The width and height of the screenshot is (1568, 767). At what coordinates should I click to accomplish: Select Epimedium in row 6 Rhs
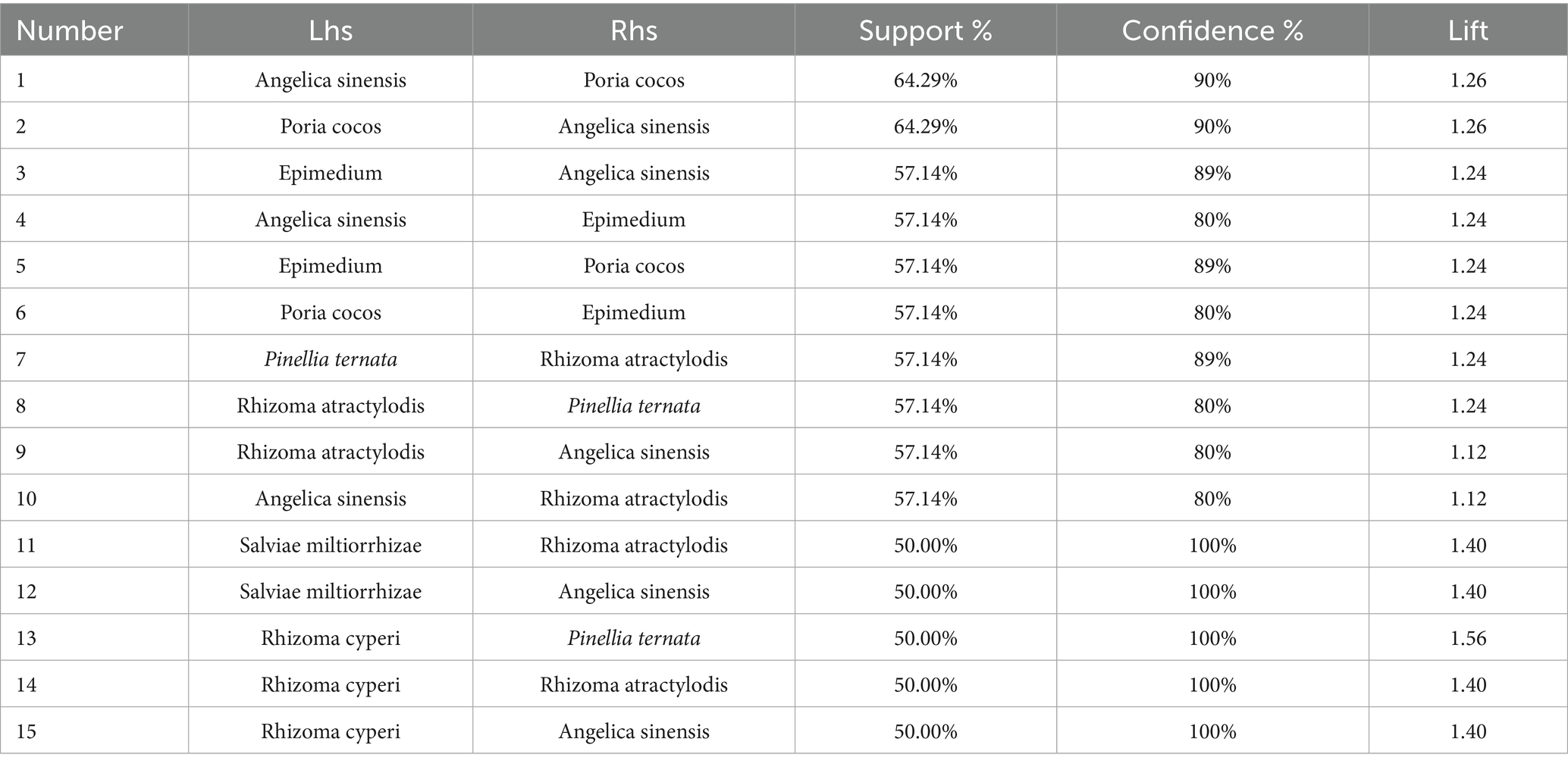[x=634, y=313]
